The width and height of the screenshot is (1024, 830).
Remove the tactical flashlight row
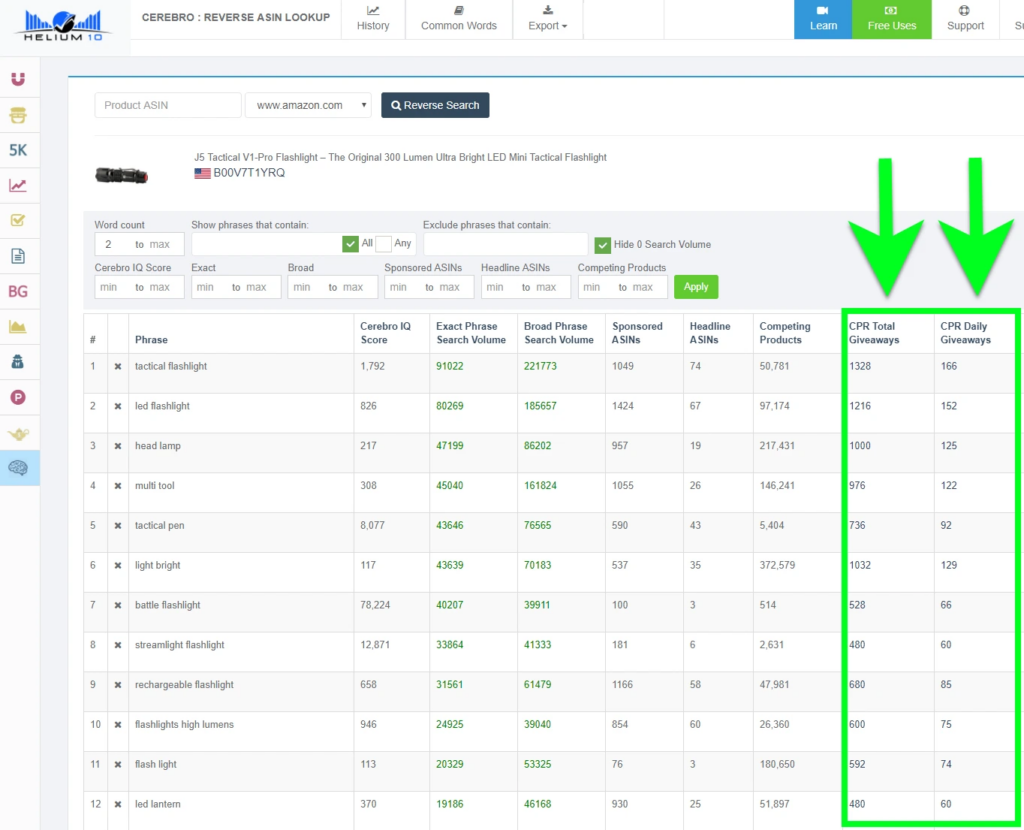click(118, 366)
